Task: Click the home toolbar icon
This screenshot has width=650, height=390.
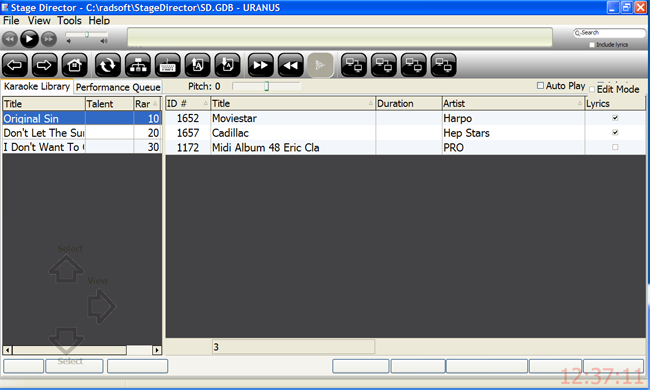Action: click(x=75, y=65)
